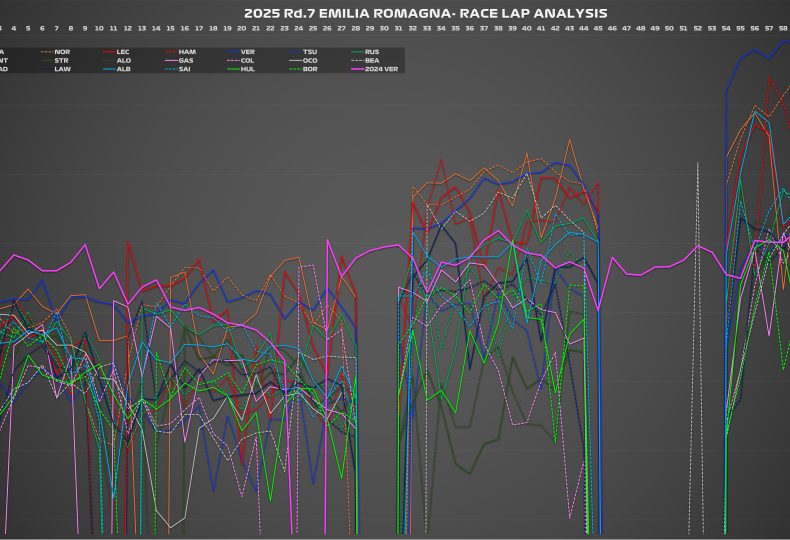The image size is (790, 540).
Task: Click the HUL legend label
Action: [247, 69]
